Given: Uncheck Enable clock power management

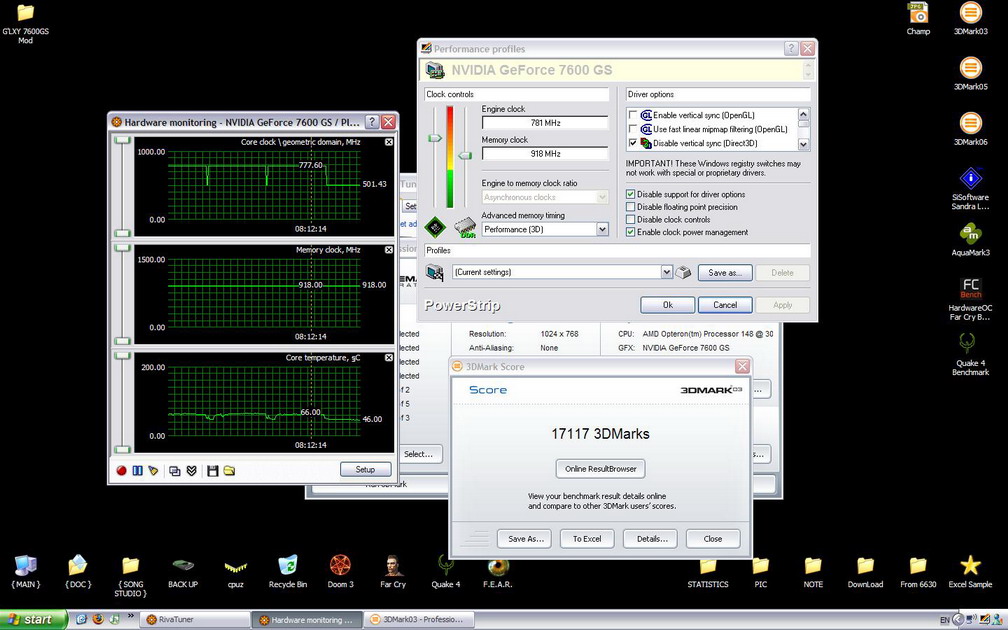Looking at the screenshot, I should point(631,232).
